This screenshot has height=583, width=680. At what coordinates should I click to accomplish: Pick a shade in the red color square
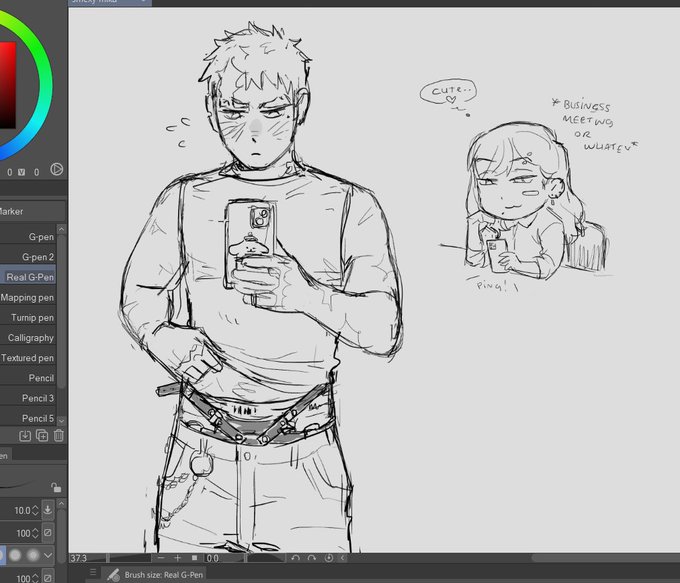[x=7, y=85]
